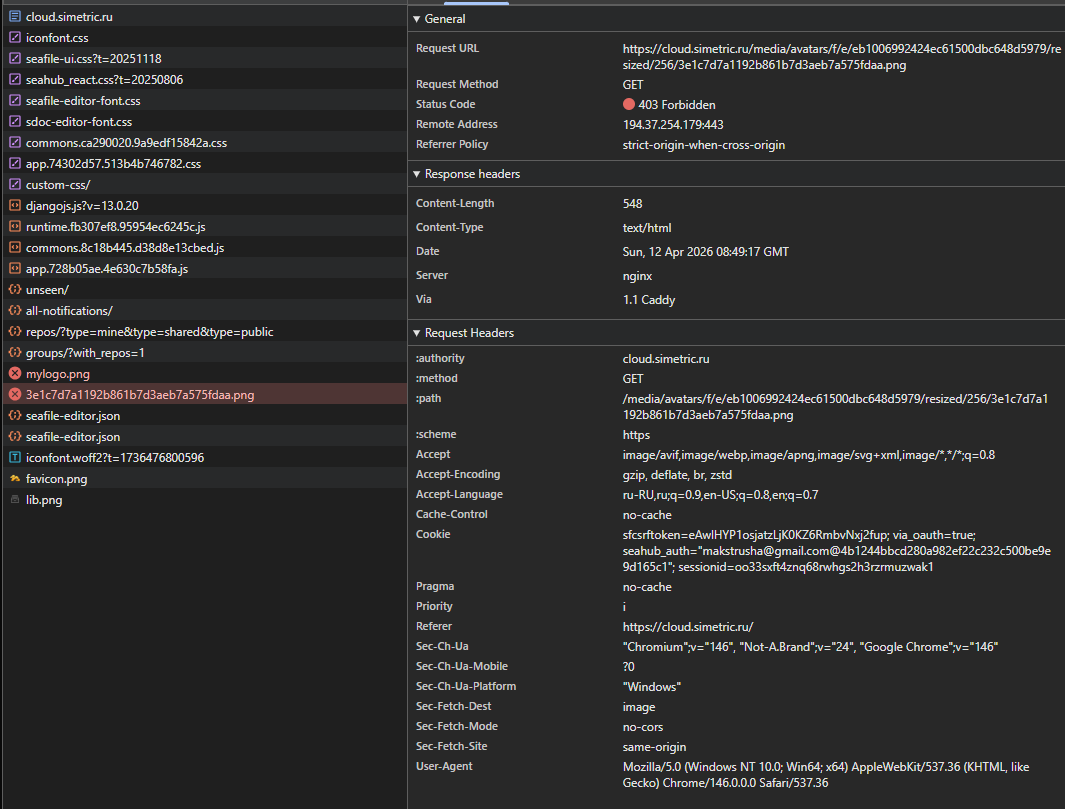Open the repos/?type=mine request entry
The image size is (1065, 809).
click(149, 332)
